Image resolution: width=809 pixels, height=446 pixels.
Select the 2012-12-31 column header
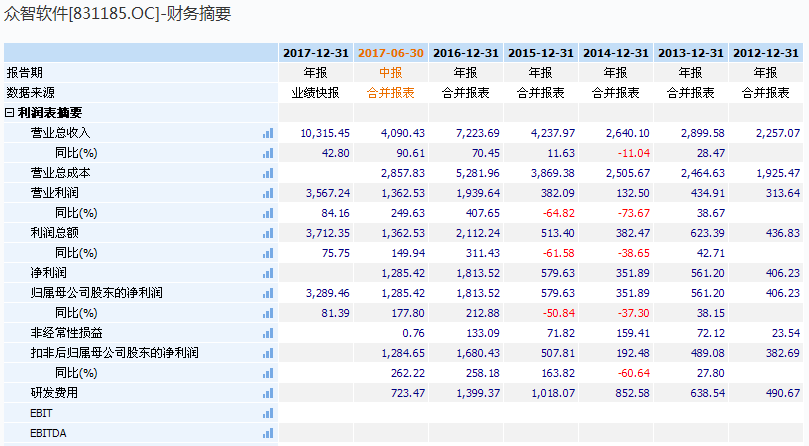coord(766,53)
